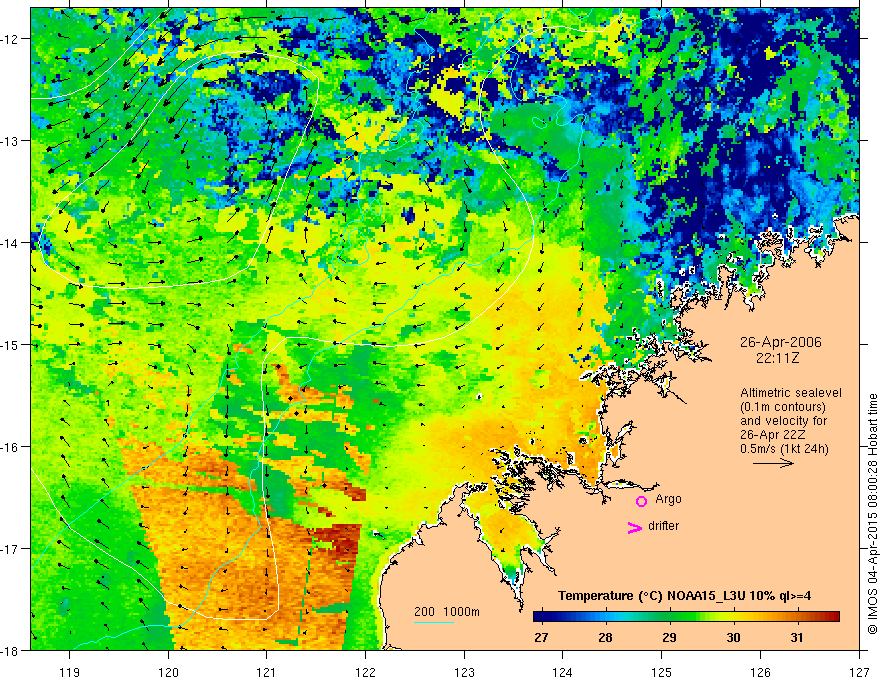Viewport: 880px width, 680px height.
Task: Click the latitude label -16
Action: point(10,447)
